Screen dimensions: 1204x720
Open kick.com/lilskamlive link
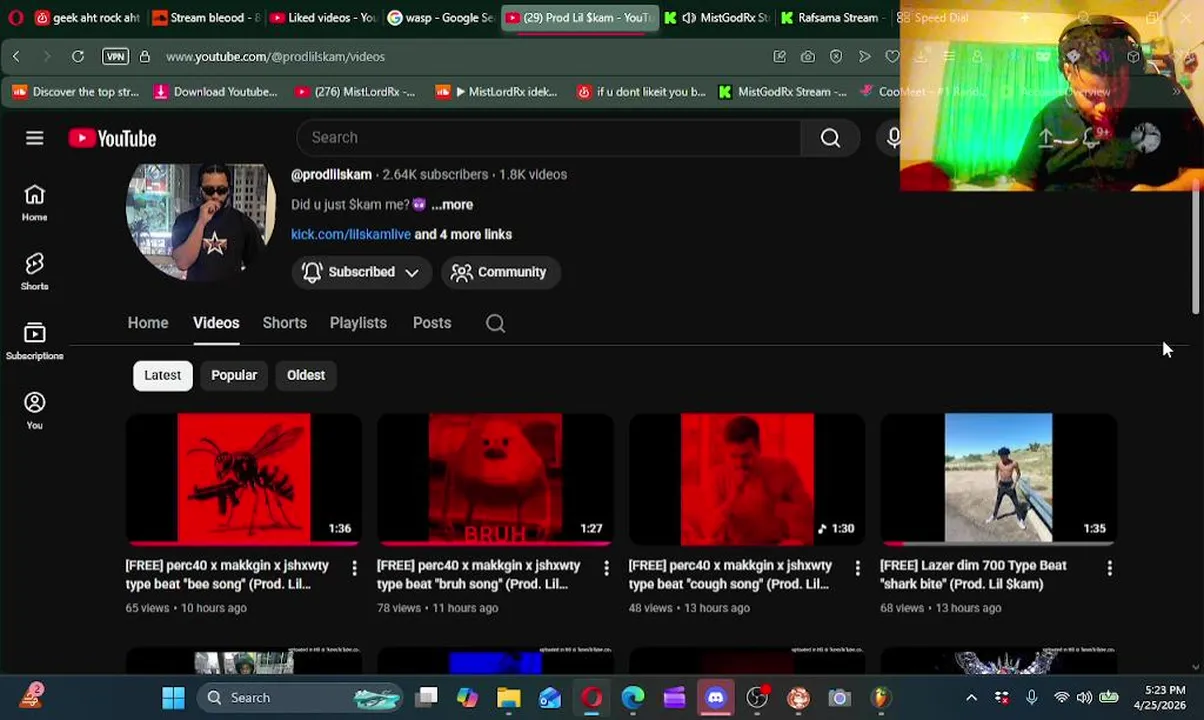[351, 234]
